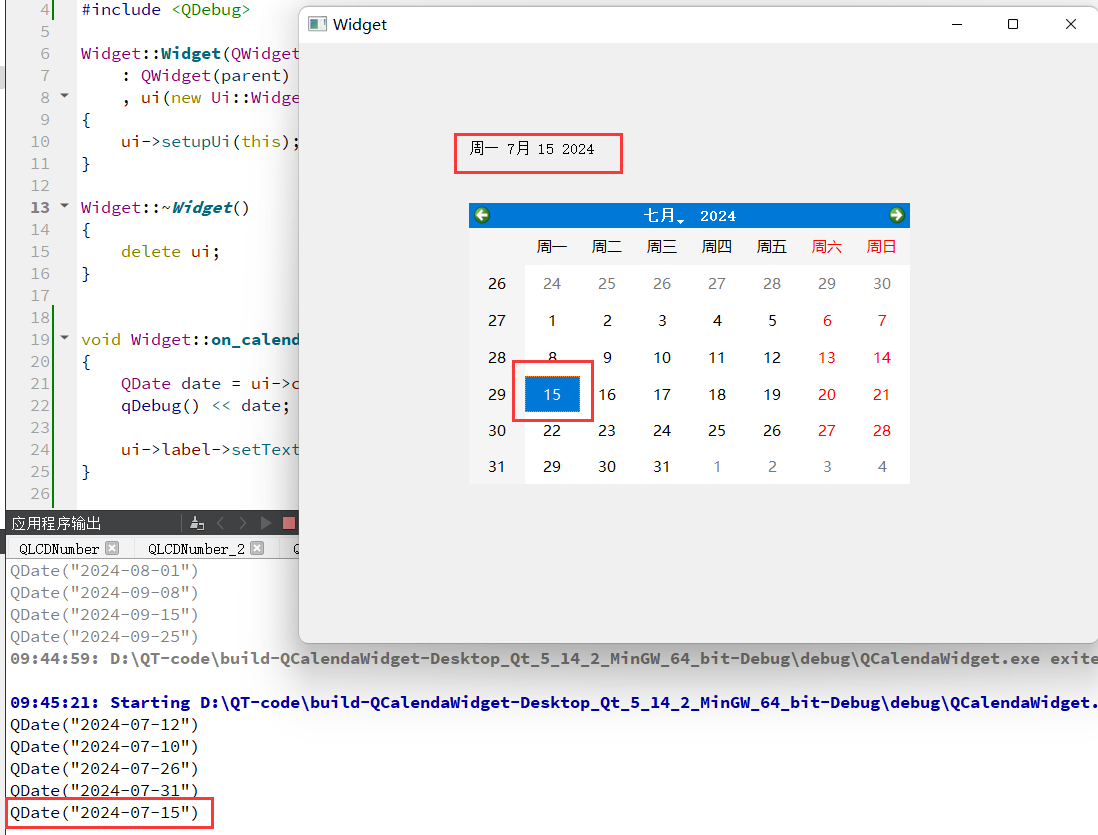
Task: Pick July 23 in the calendar
Action: coord(607,431)
